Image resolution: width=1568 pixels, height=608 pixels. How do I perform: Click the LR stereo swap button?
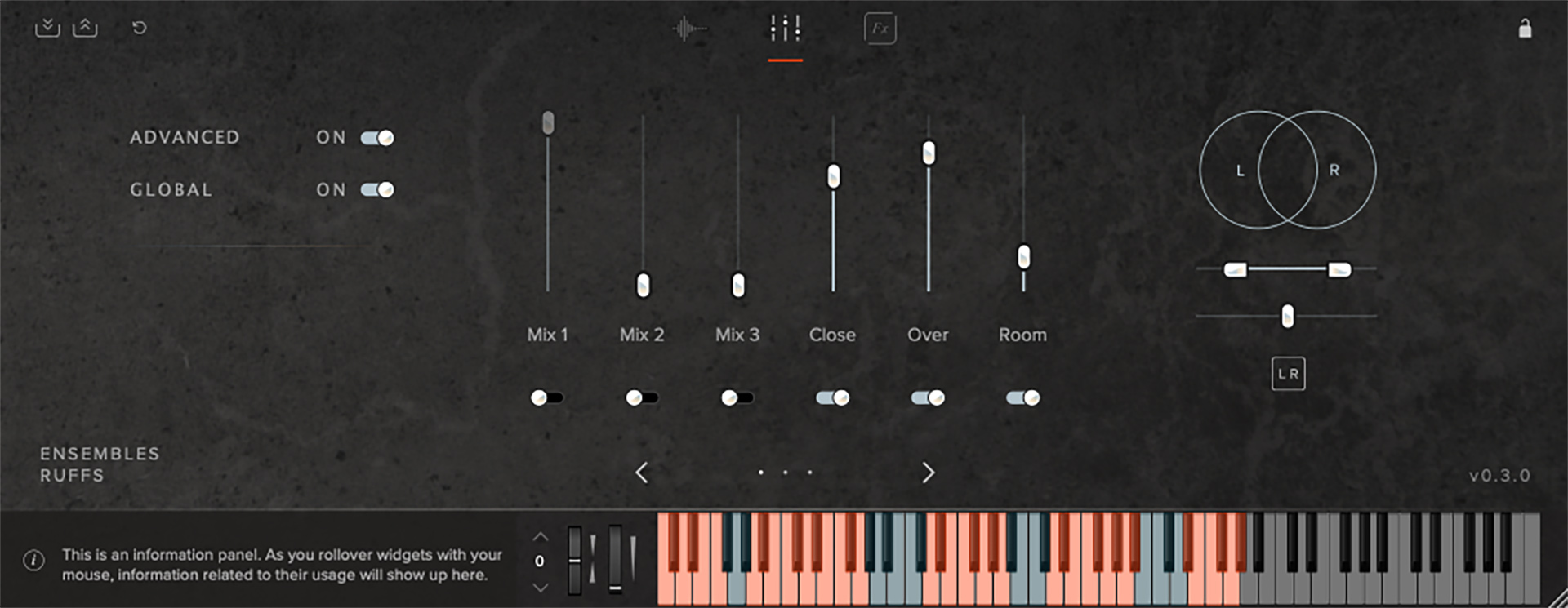1288,374
